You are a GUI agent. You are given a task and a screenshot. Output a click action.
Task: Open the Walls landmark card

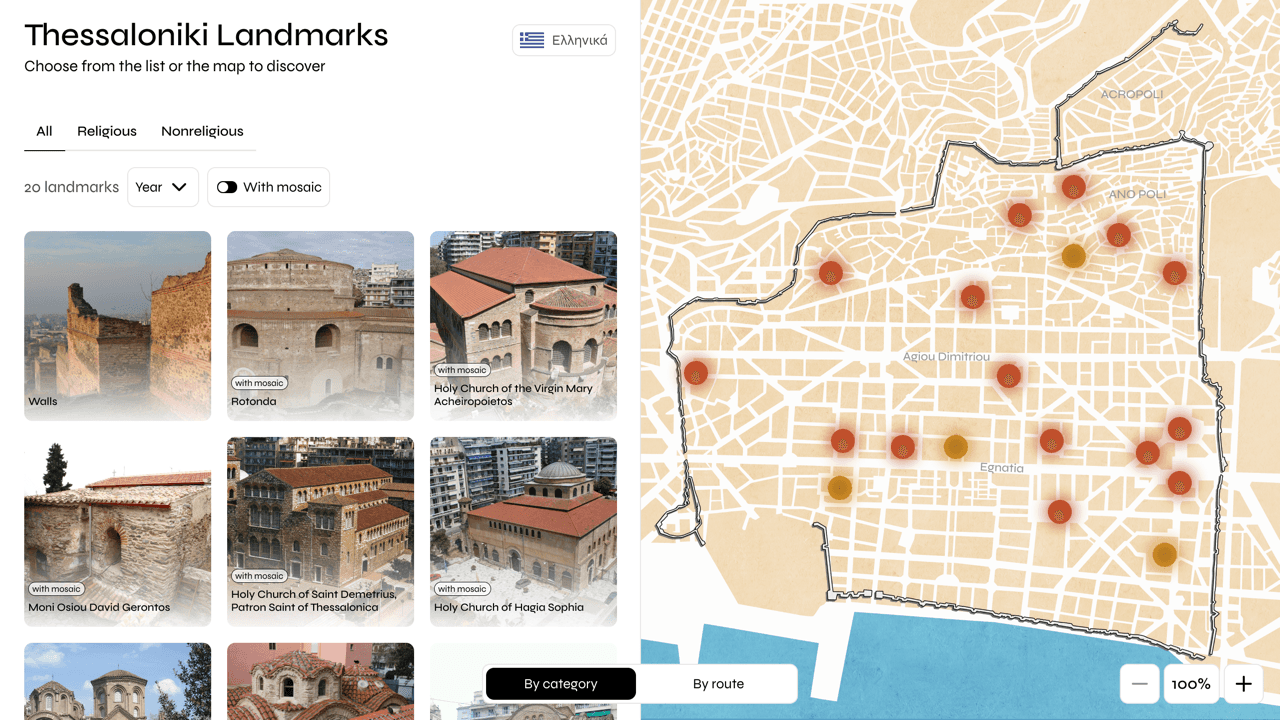point(117,326)
